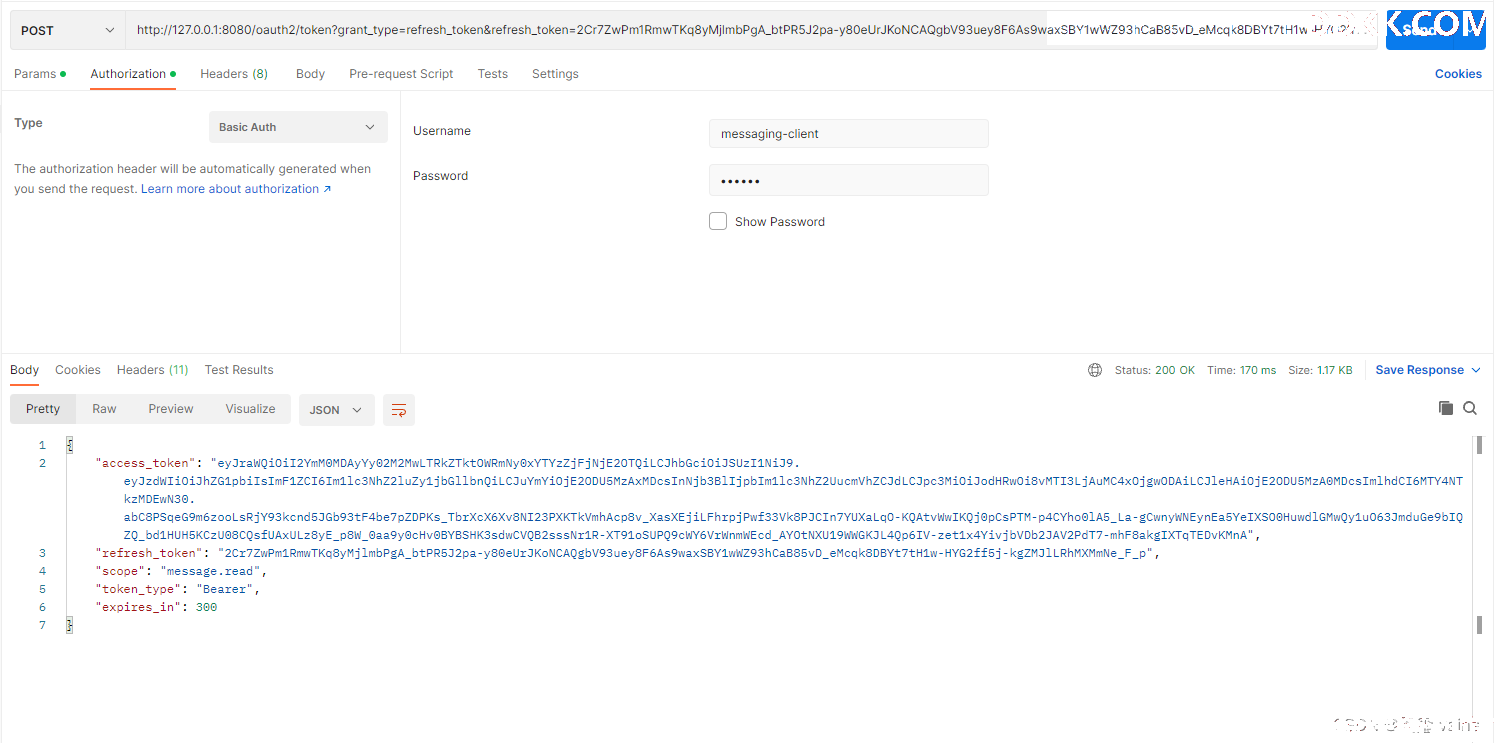This screenshot has height=743, width=1495.
Task: Switch to Raw view
Action: [x=104, y=409]
